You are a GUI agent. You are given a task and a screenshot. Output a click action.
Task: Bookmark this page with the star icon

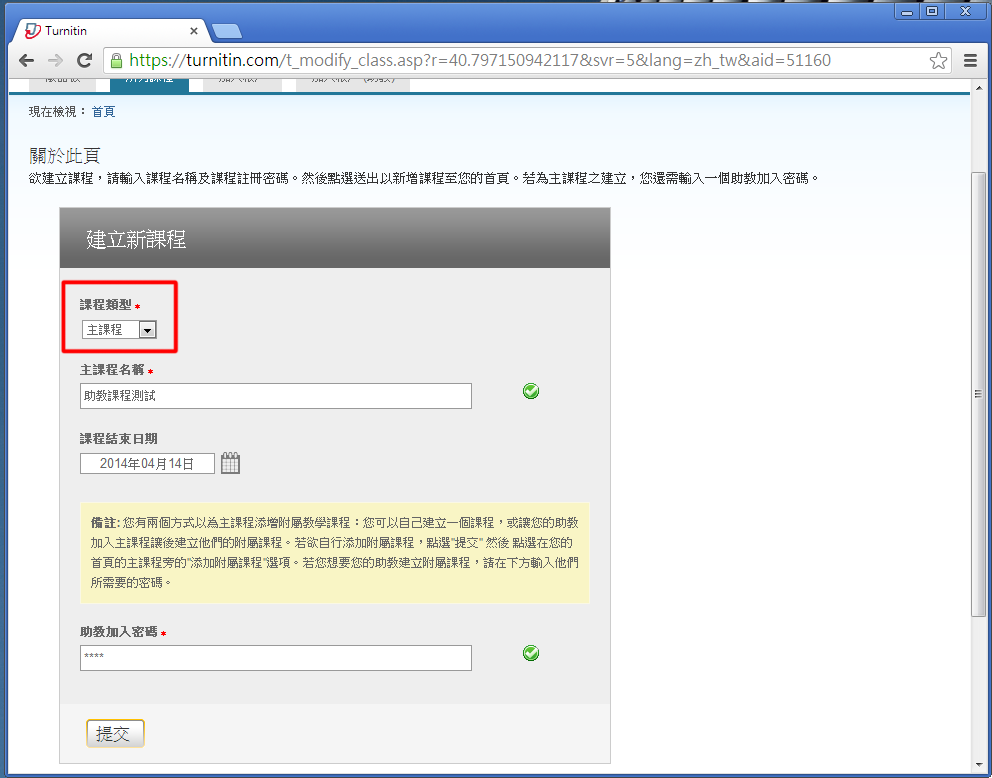click(x=938, y=60)
